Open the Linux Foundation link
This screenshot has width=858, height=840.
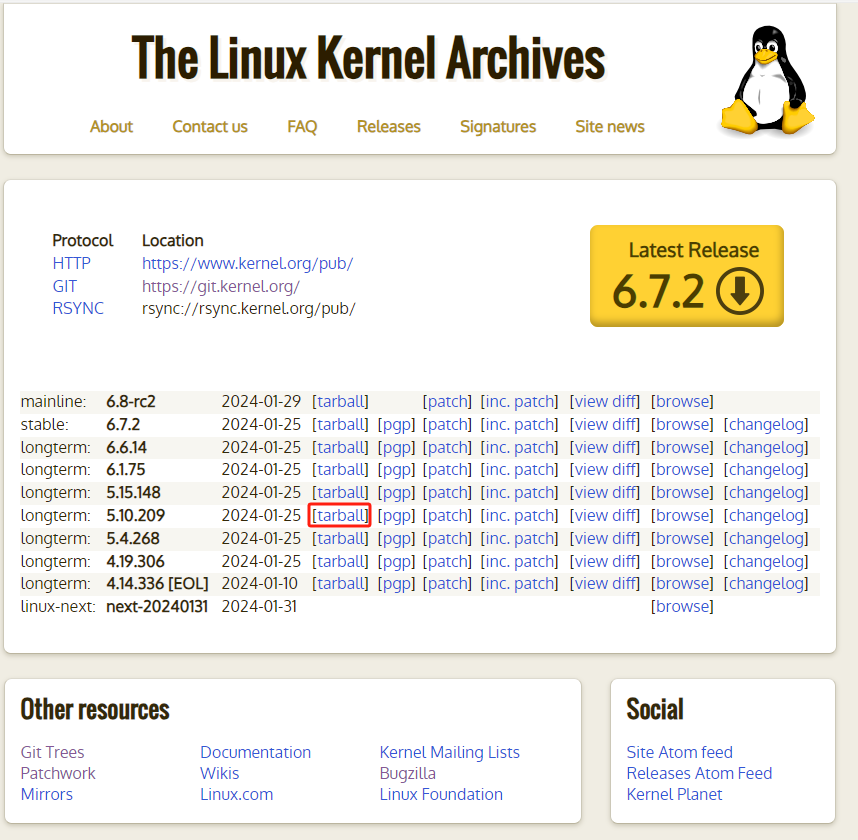pyautogui.click(x=441, y=795)
